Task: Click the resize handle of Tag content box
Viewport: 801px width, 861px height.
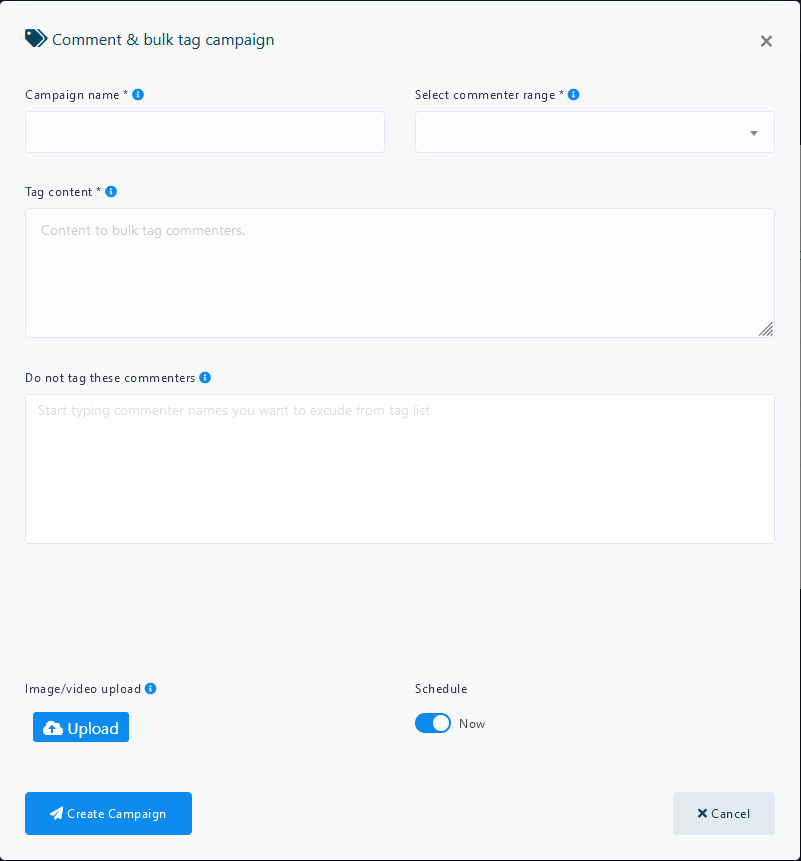Action: pyautogui.click(x=765, y=329)
